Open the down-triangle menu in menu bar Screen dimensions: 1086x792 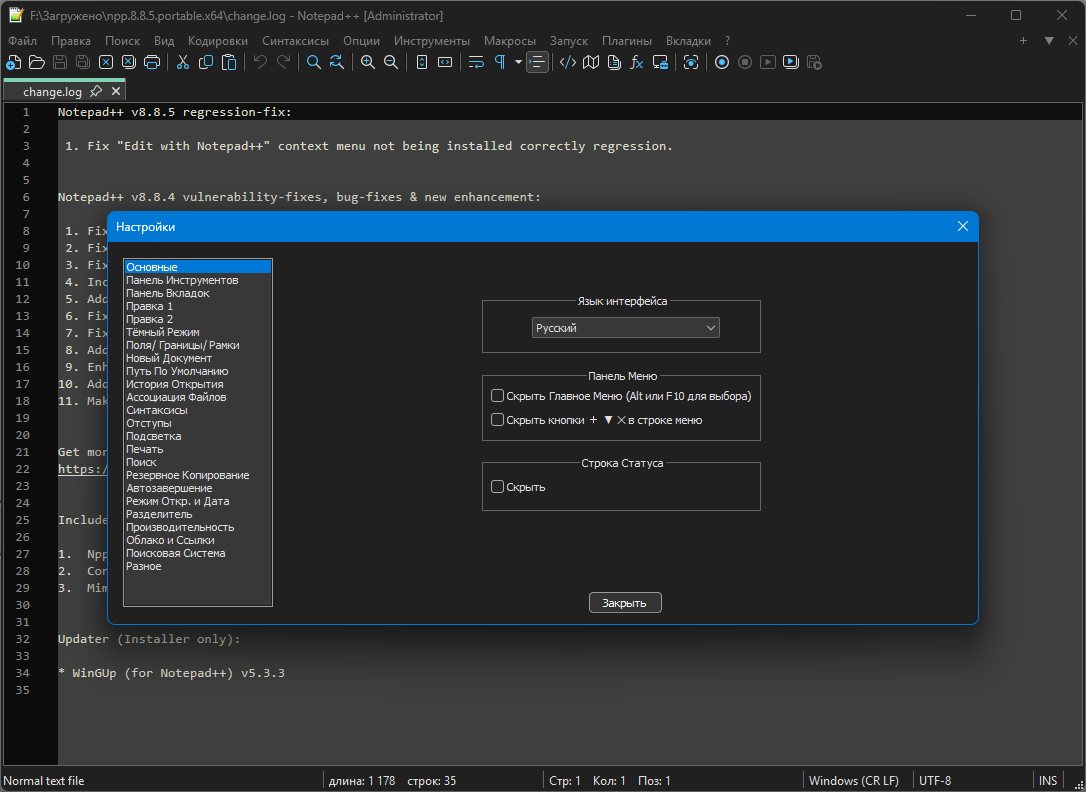pos(1049,41)
